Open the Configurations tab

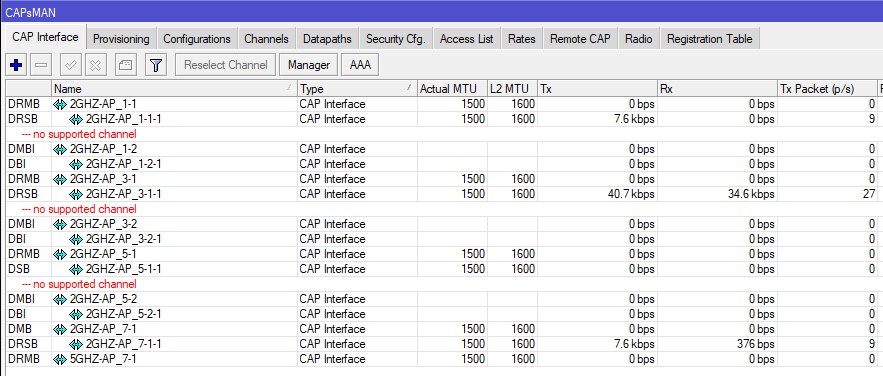[197, 39]
